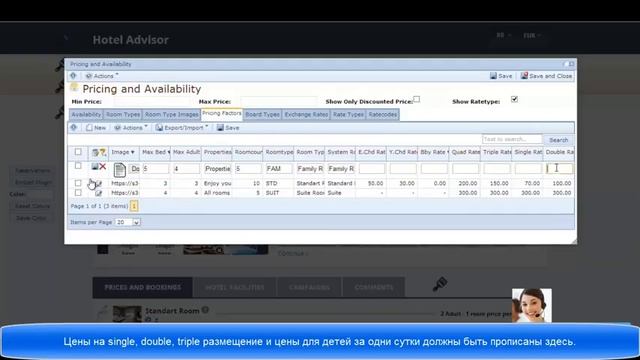
Task: Open the top Actions dropdown menu
Action: [x=102, y=76]
